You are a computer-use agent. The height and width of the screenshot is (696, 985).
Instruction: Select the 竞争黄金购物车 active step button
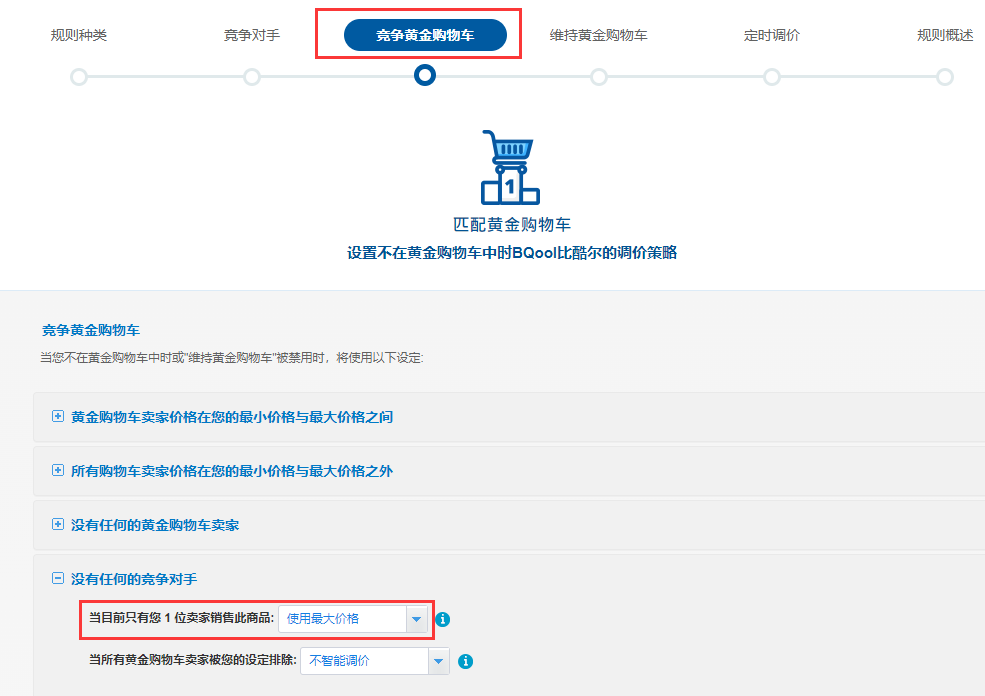(x=425, y=35)
